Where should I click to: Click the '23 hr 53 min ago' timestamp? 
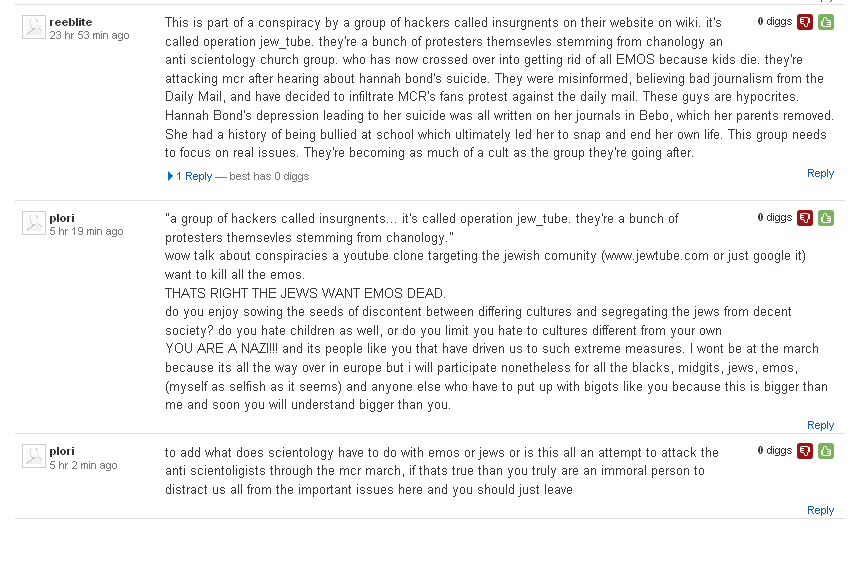(89, 35)
